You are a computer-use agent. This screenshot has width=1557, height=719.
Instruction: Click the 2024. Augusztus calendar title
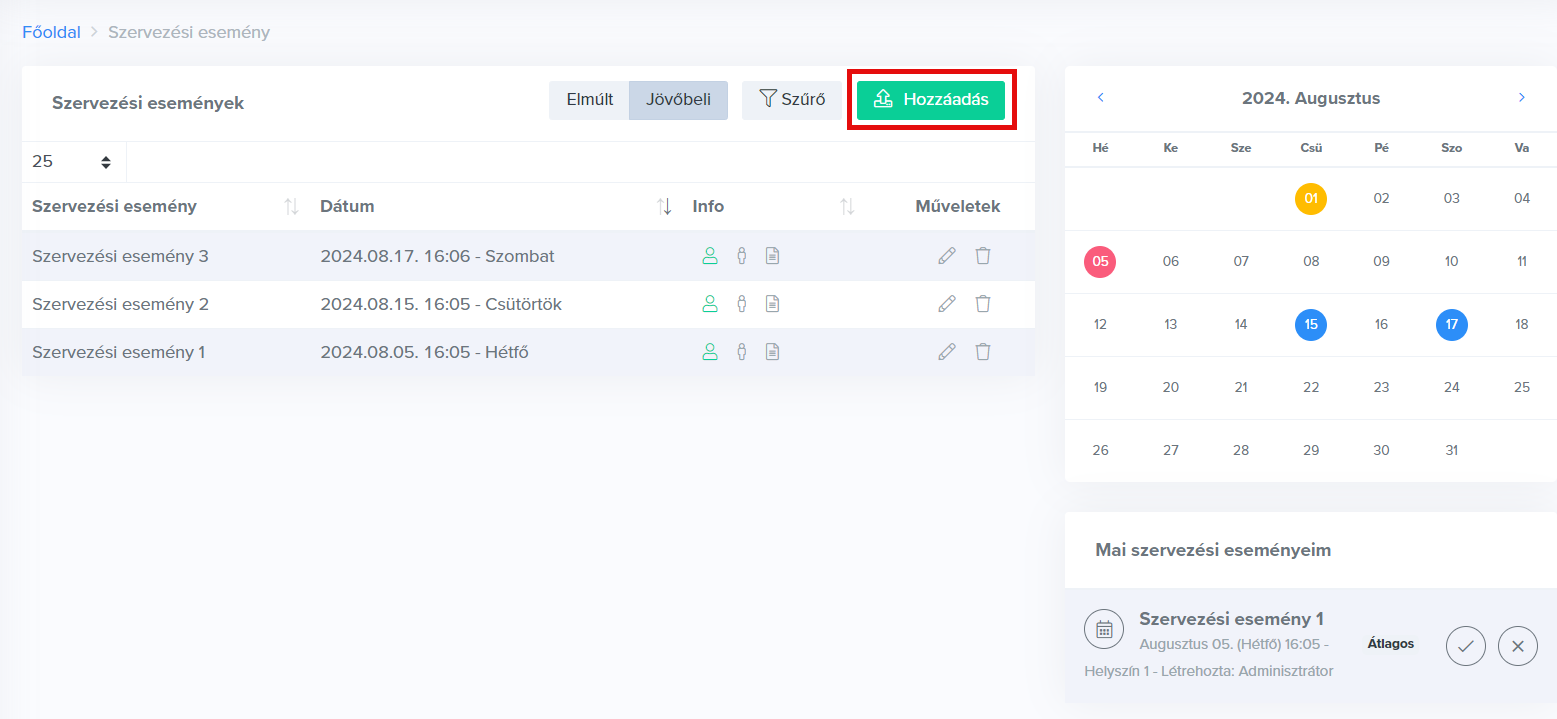click(x=1311, y=99)
